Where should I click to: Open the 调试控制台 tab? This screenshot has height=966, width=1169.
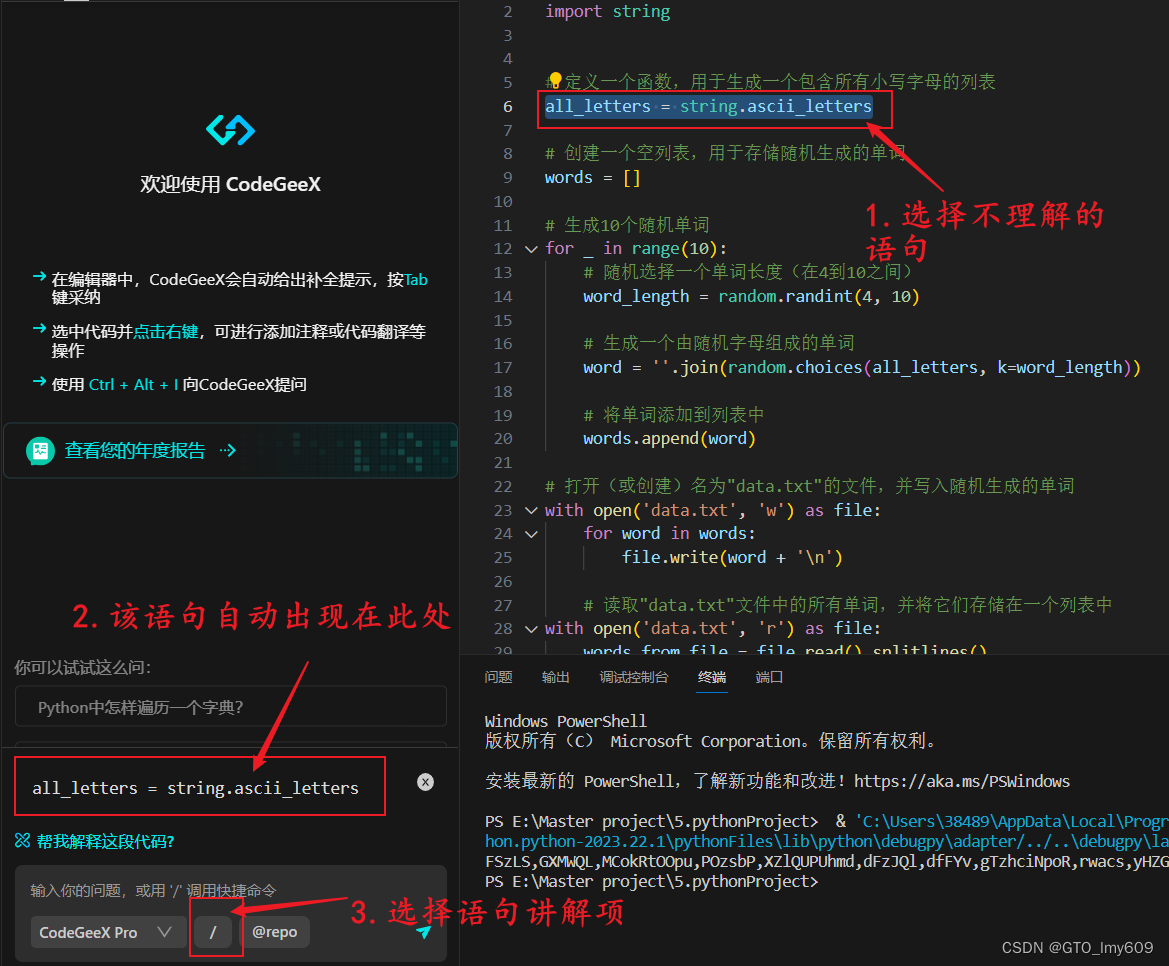[x=634, y=677]
